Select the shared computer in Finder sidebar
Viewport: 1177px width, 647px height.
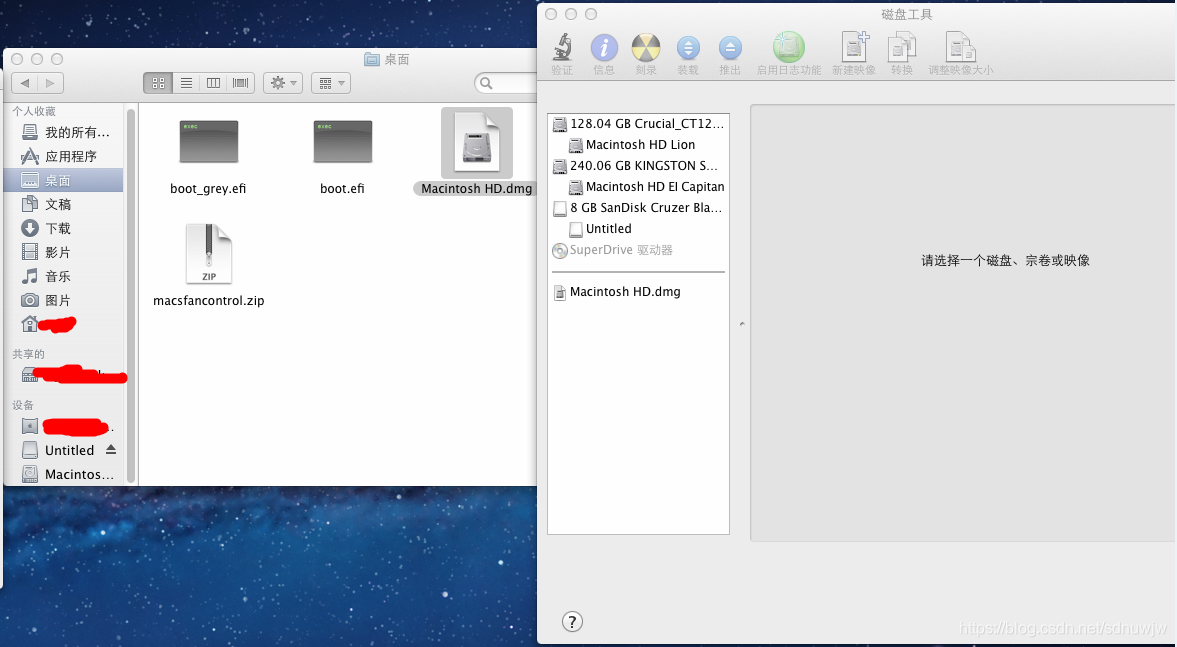tap(65, 375)
